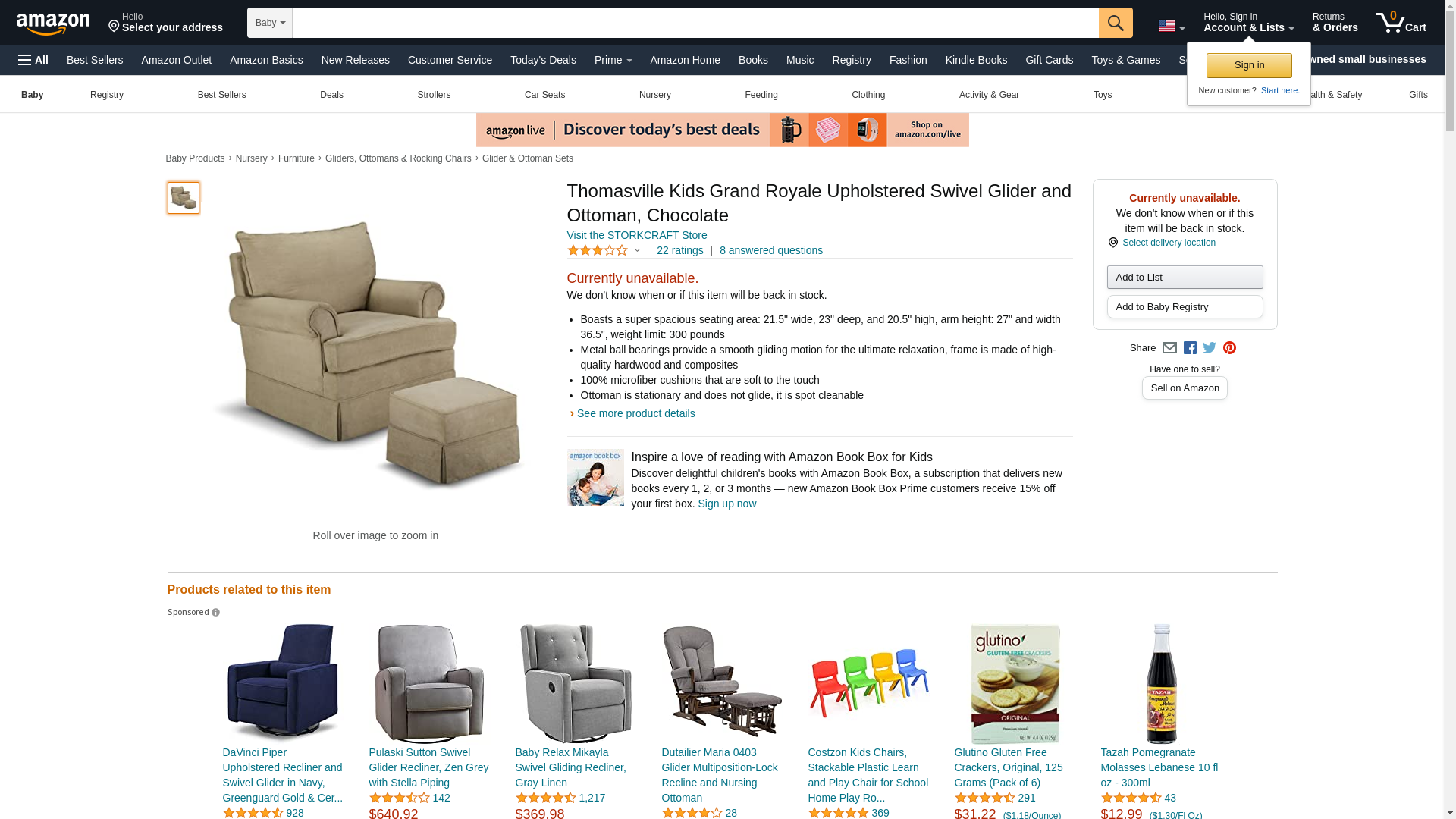
Task: Expand the star rating breakdown arrow
Action: (x=637, y=251)
